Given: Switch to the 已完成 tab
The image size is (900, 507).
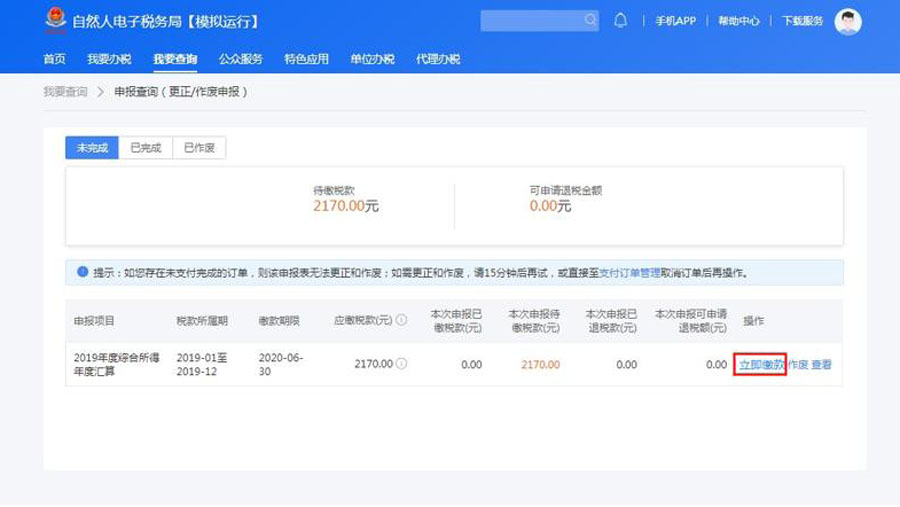Looking at the screenshot, I should [x=145, y=148].
